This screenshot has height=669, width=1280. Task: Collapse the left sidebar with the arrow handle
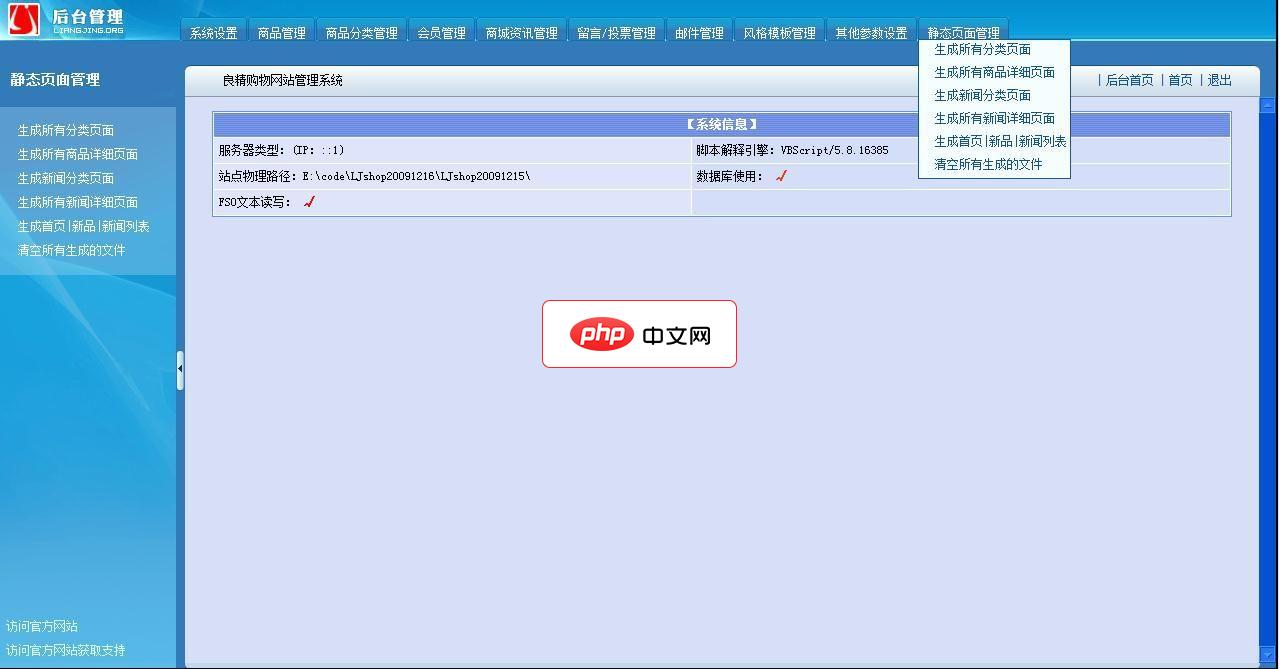180,369
